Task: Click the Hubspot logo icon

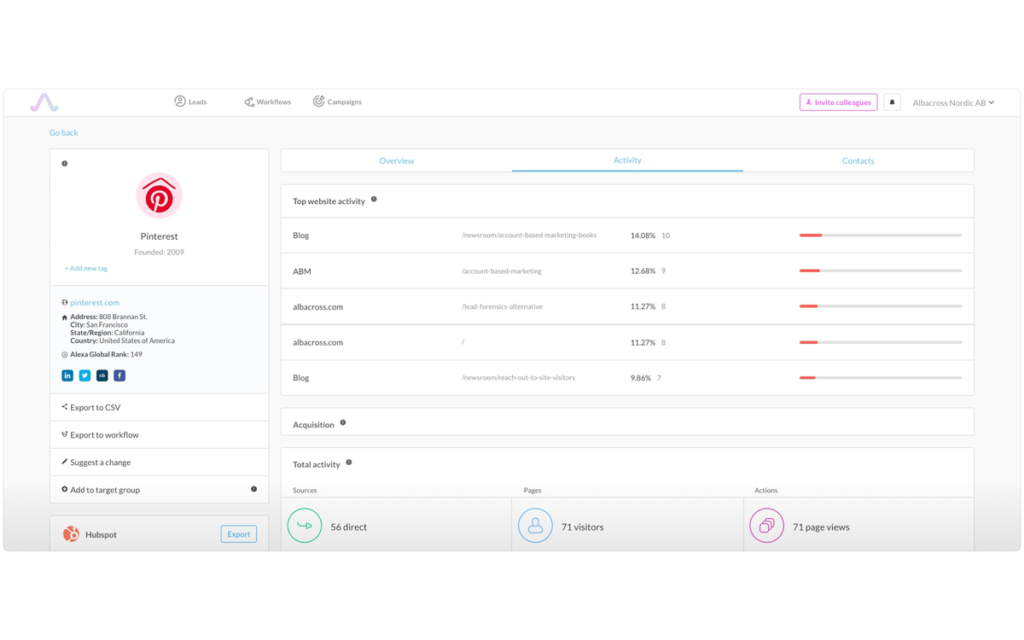Action: point(71,534)
